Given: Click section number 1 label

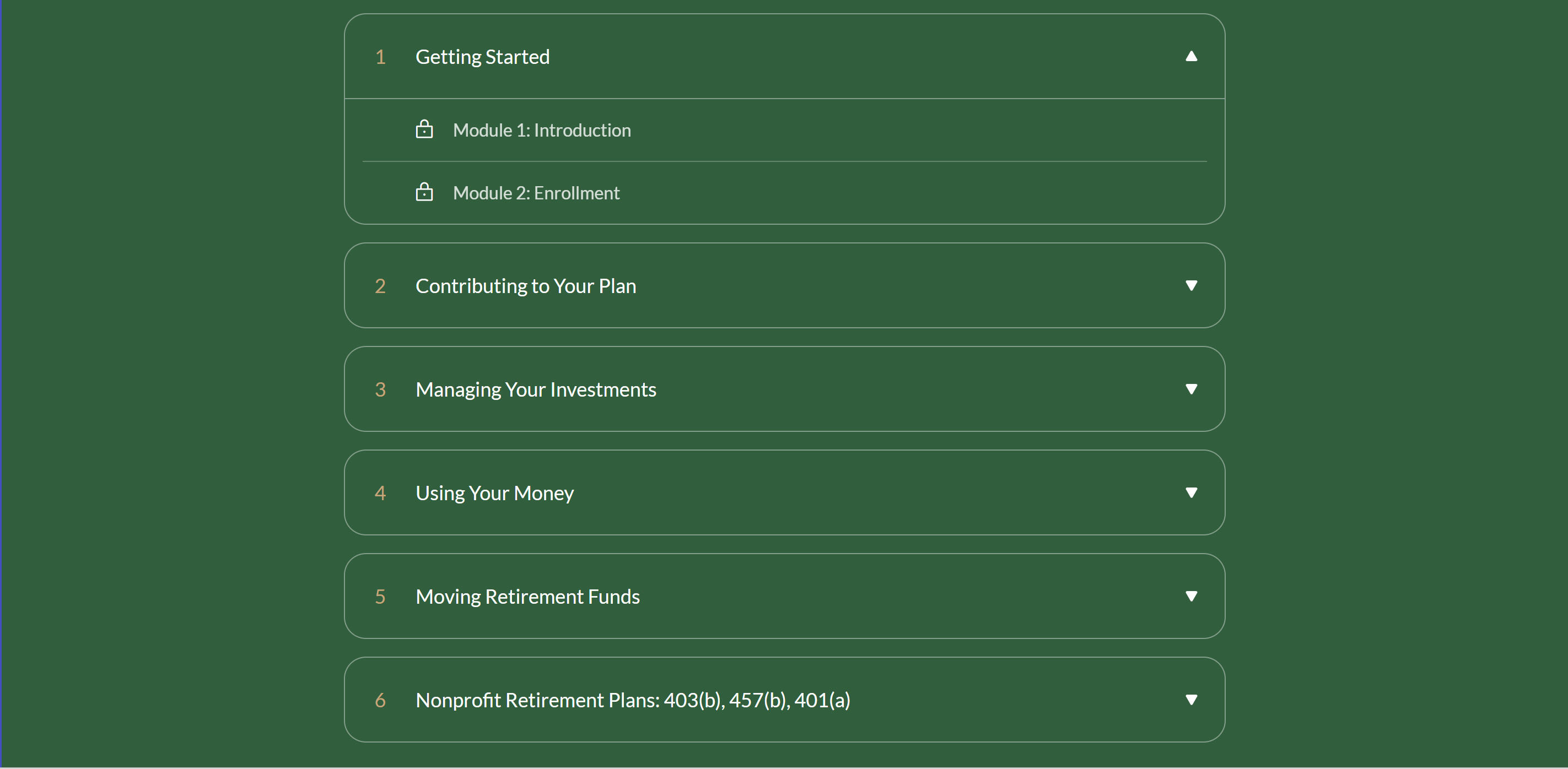Looking at the screenshot, I should 380,57.
